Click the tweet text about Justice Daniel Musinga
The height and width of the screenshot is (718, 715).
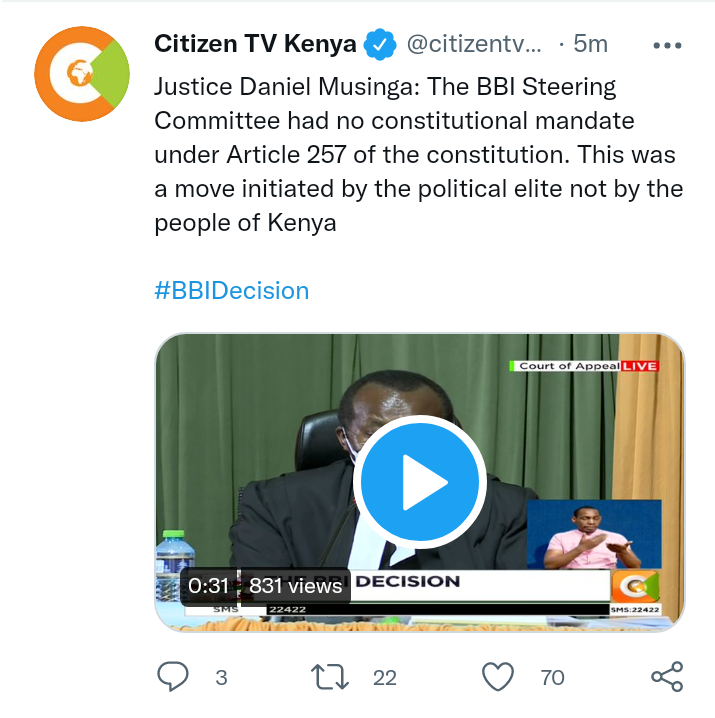[x=419, y=155]
